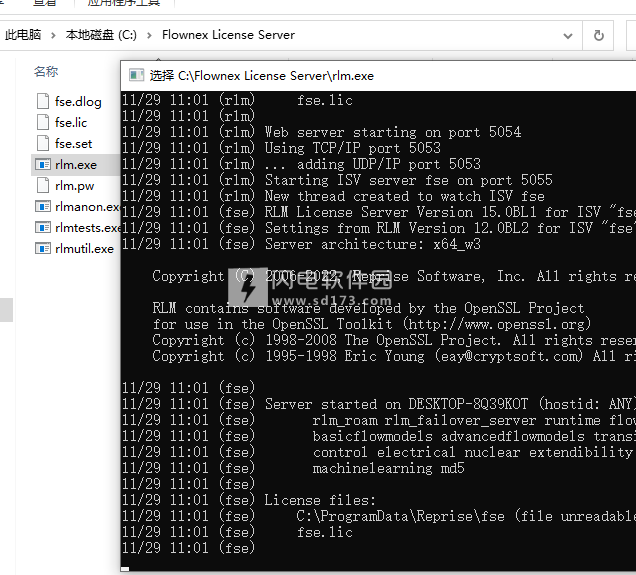Refresh the Flownex License Server folder
The height and width of the screenshot is (575, 636).
[598, 36]
